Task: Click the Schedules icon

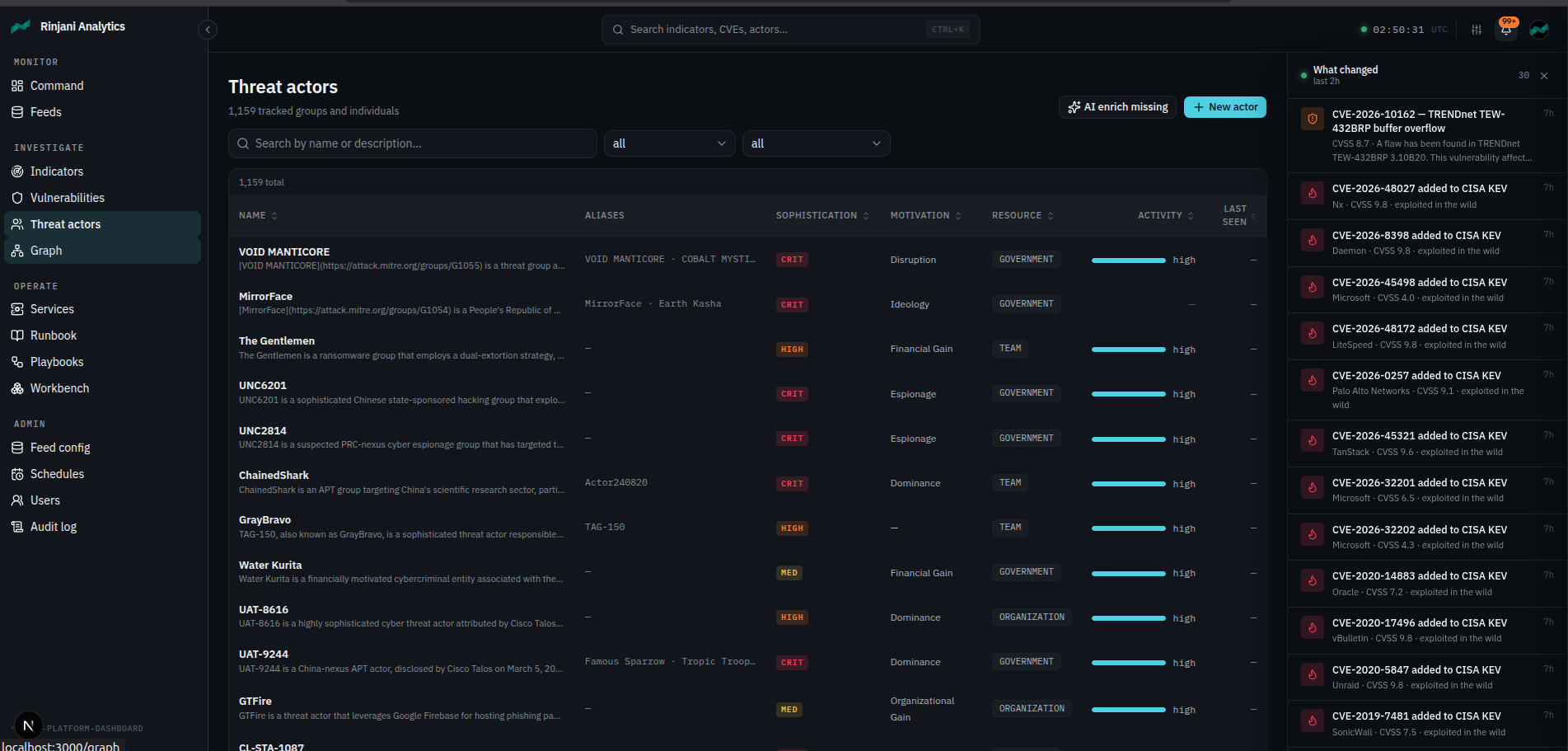Action: tap(17, 474)
